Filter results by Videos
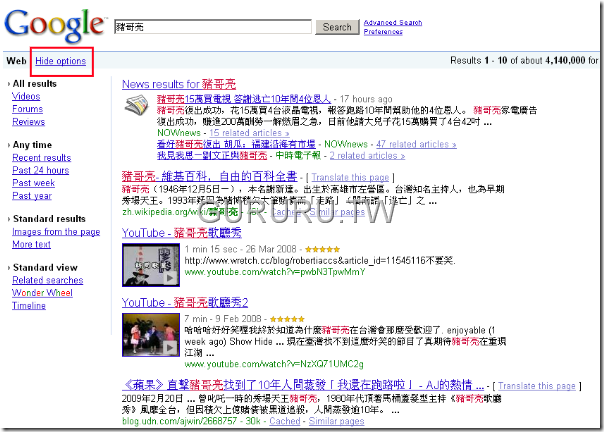The height and width of the screenshot is (432, 604). pyautogui.click(x=26, y=96)
